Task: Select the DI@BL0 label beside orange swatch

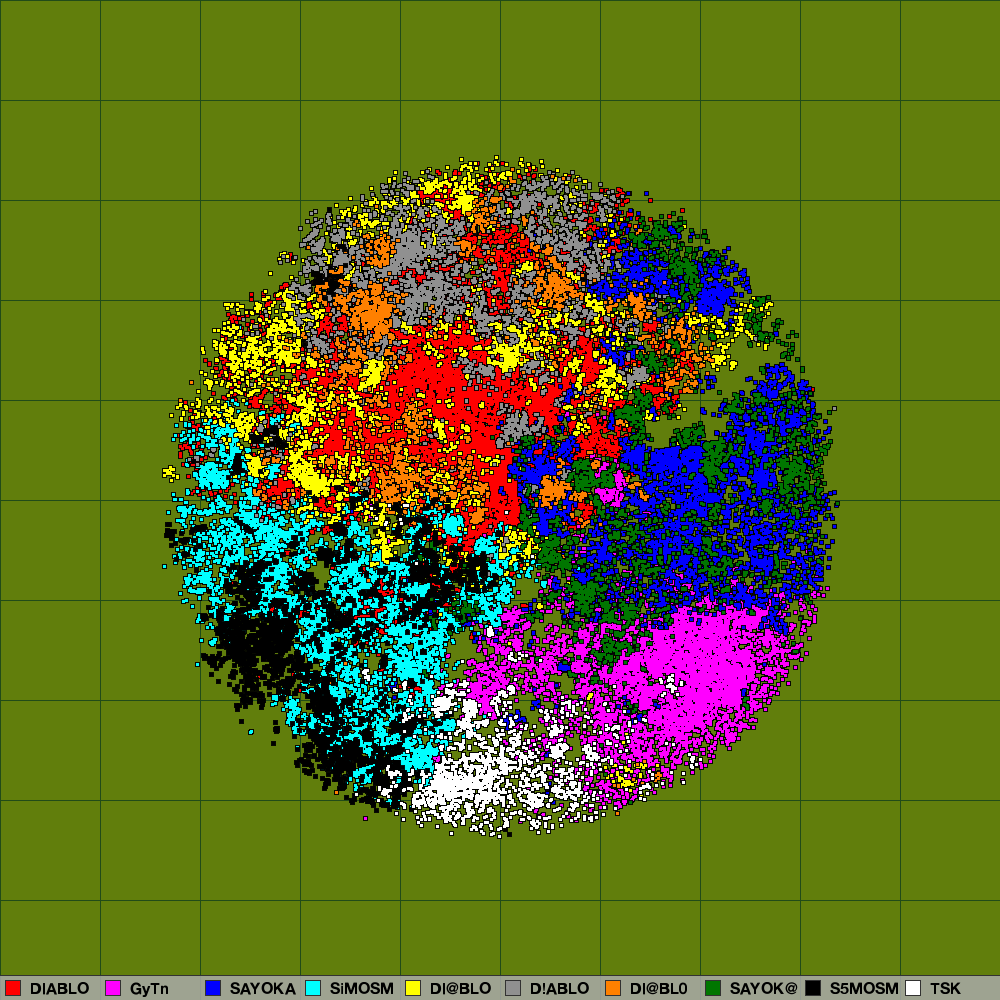Action: tap(659, 989)
